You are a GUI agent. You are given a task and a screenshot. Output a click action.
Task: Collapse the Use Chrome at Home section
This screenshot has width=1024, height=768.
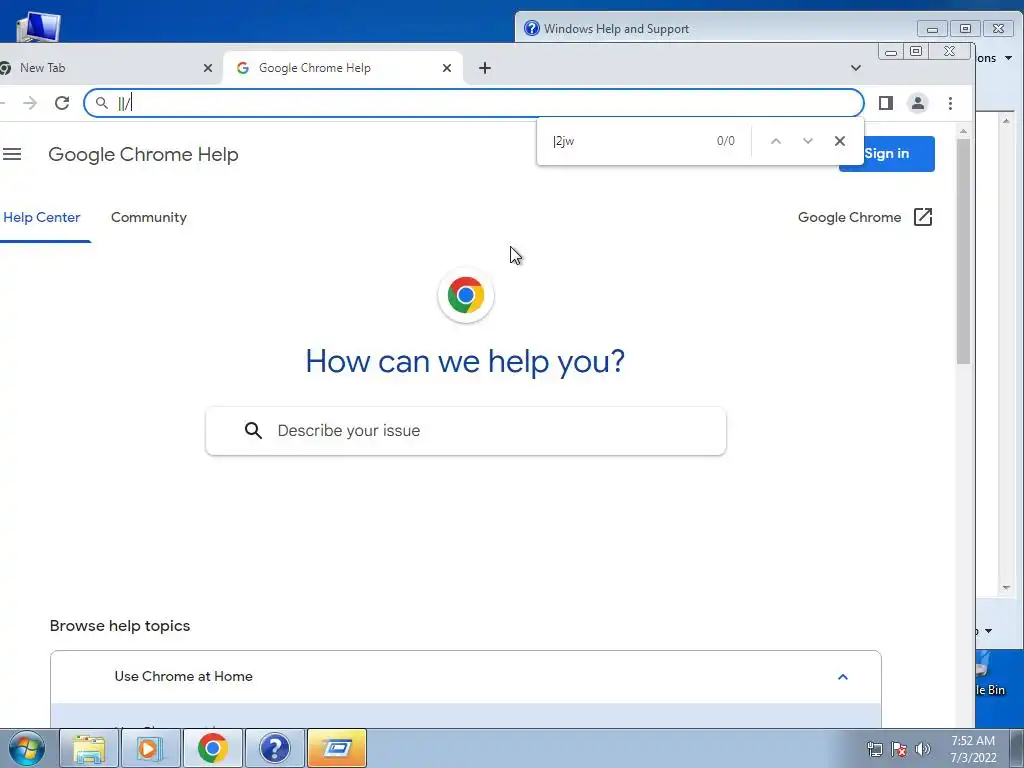[x=842, y=677]
